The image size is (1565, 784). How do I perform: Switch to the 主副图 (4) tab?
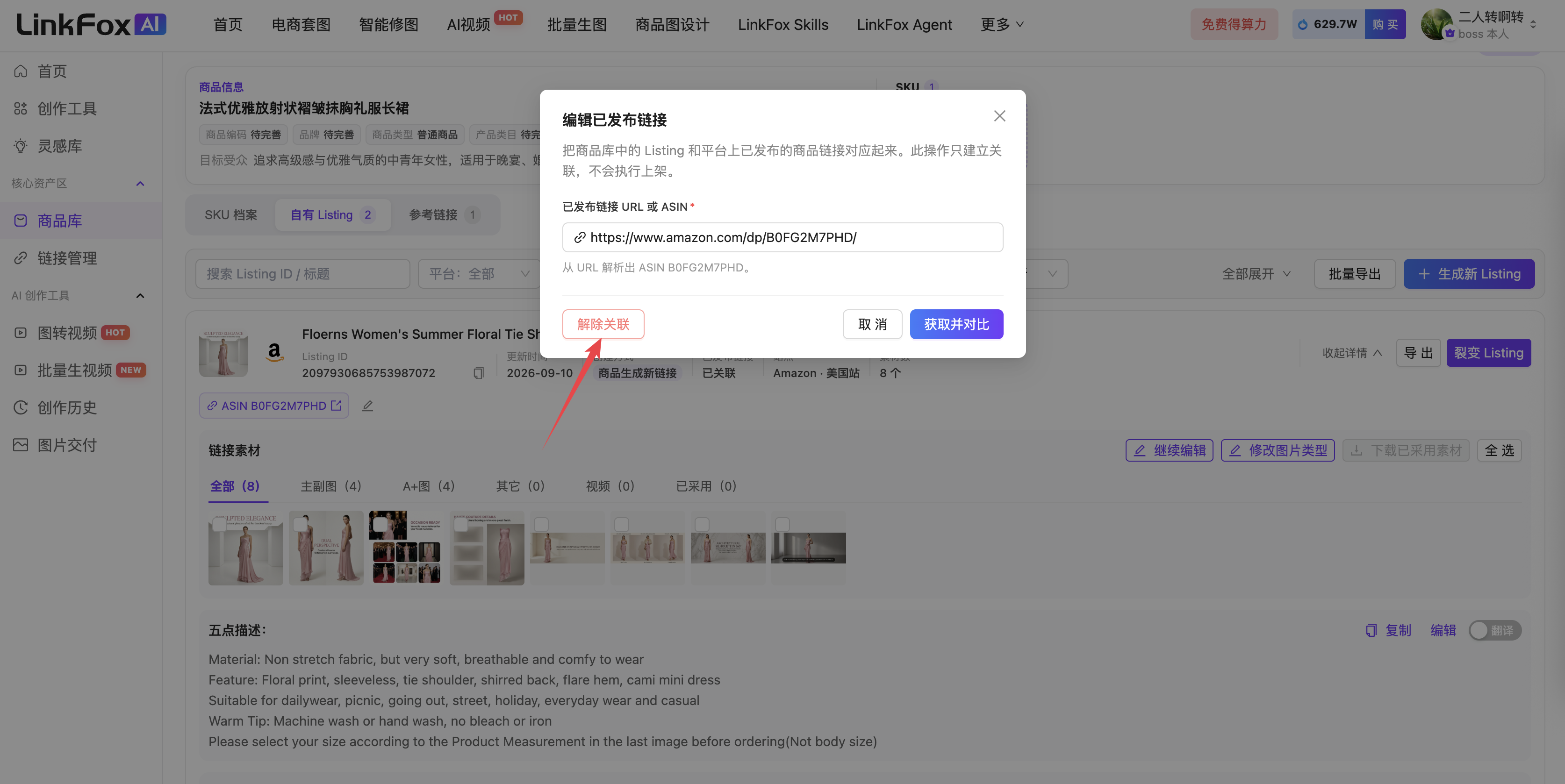(x=331, y=486)
